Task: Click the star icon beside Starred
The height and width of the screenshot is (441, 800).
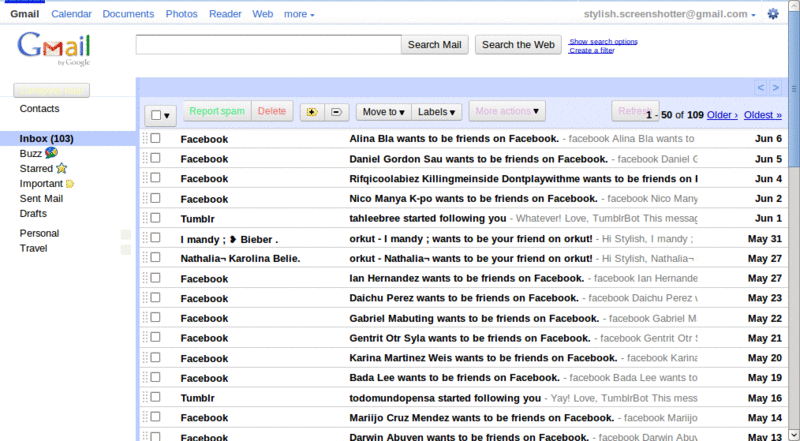Action: pos(61,168)
